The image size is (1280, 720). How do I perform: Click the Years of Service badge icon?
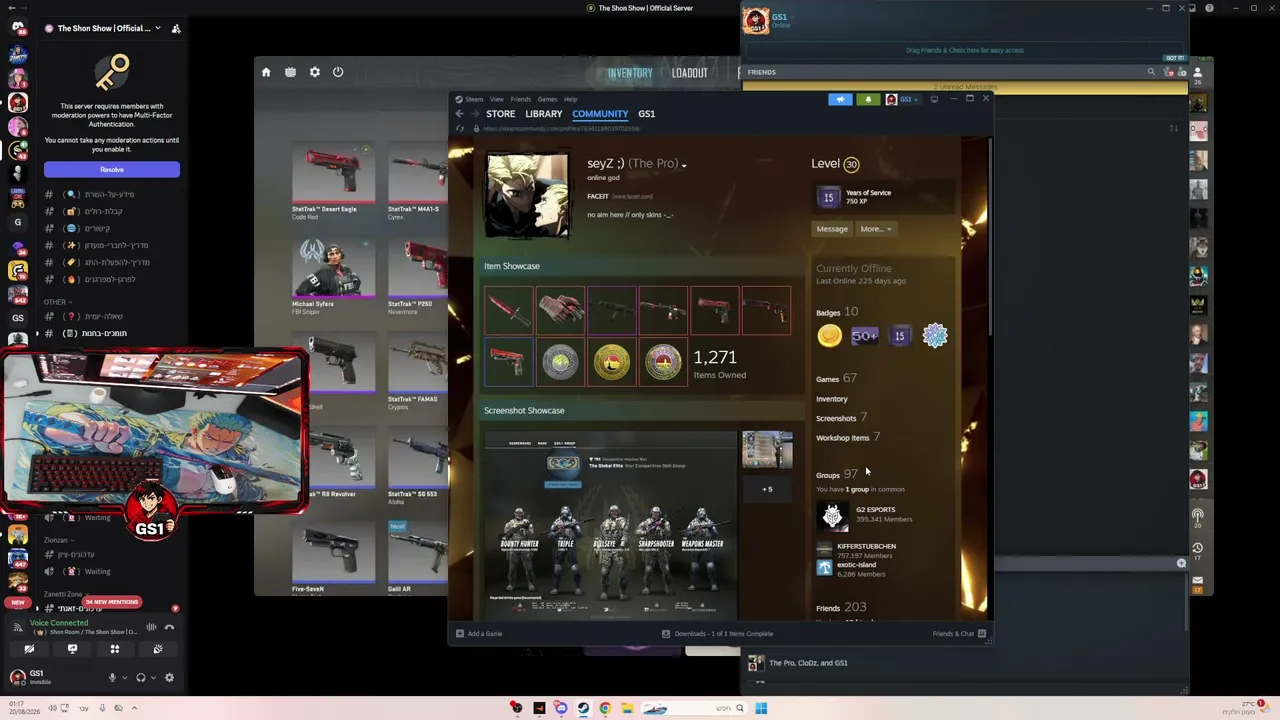click(x=829, y=197)
